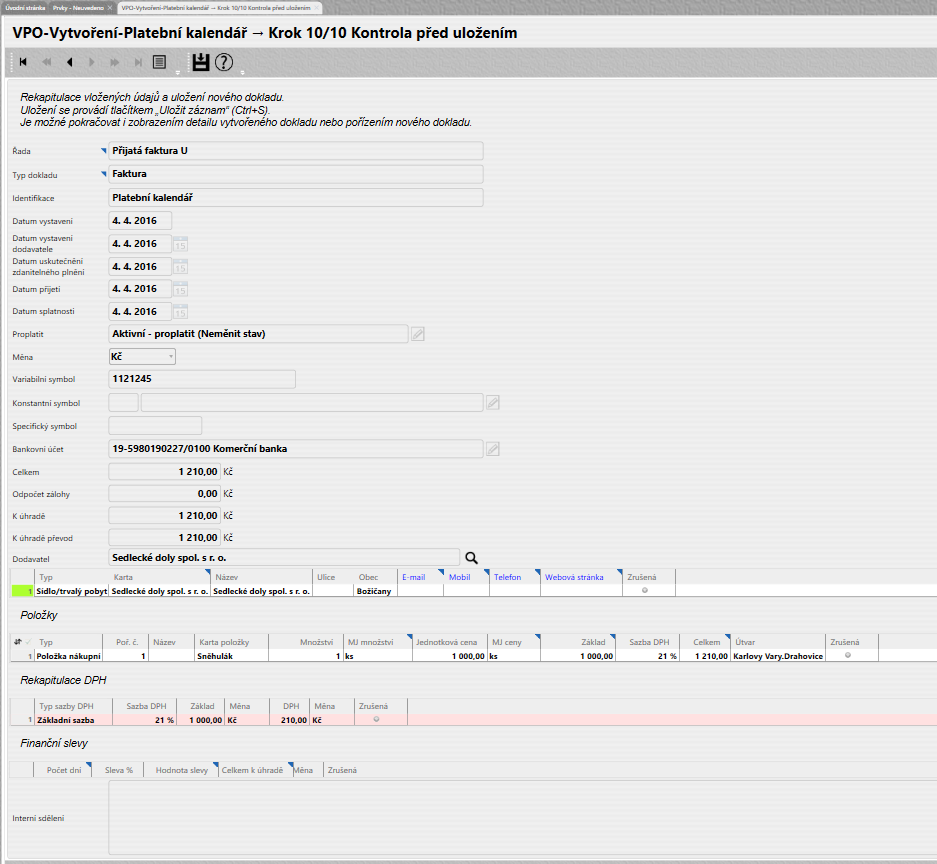Go back to the previous step arrow
The width and height of the screenshot is (937, 864).
click(69, 62)
